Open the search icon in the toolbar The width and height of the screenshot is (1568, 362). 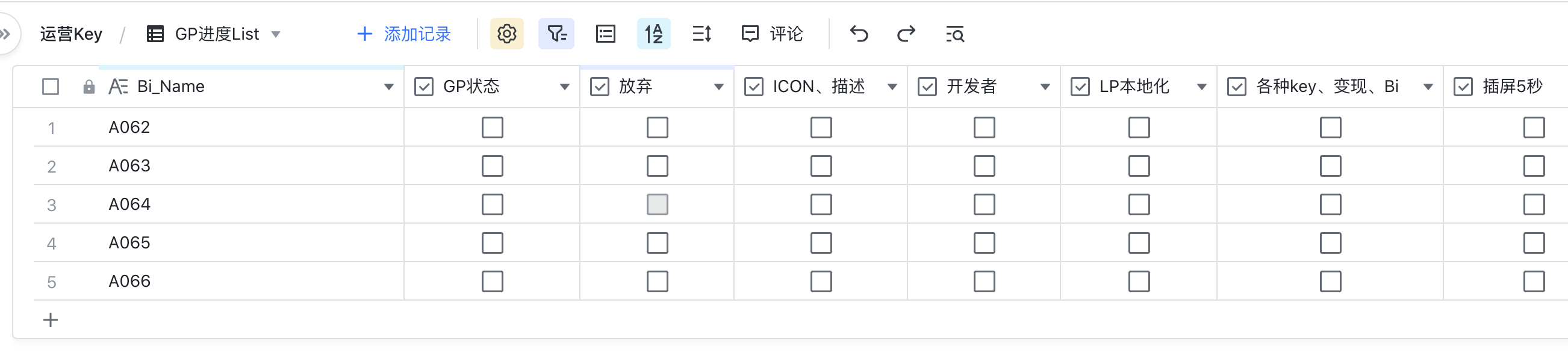pos(954,35)
